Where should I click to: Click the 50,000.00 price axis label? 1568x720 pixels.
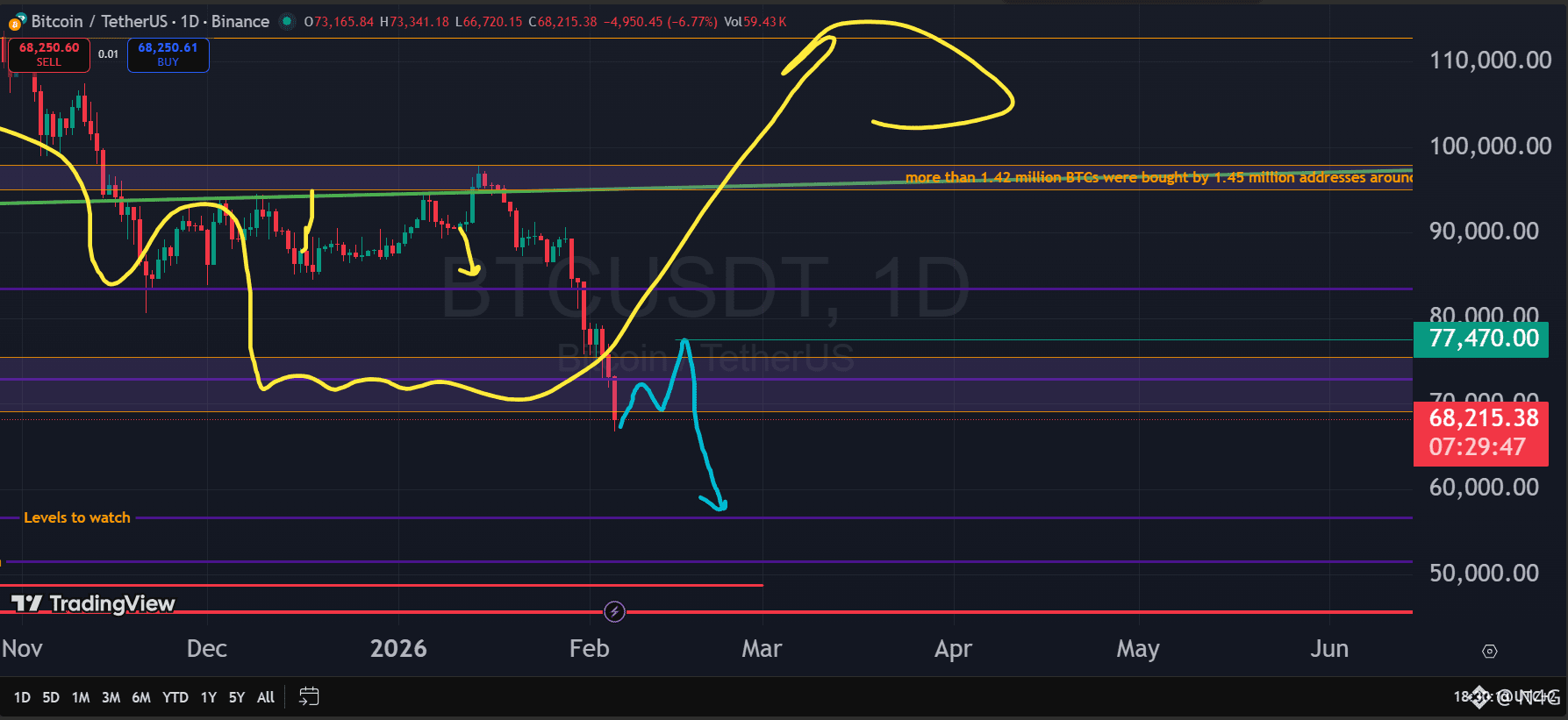click(x=1484, y=573)
